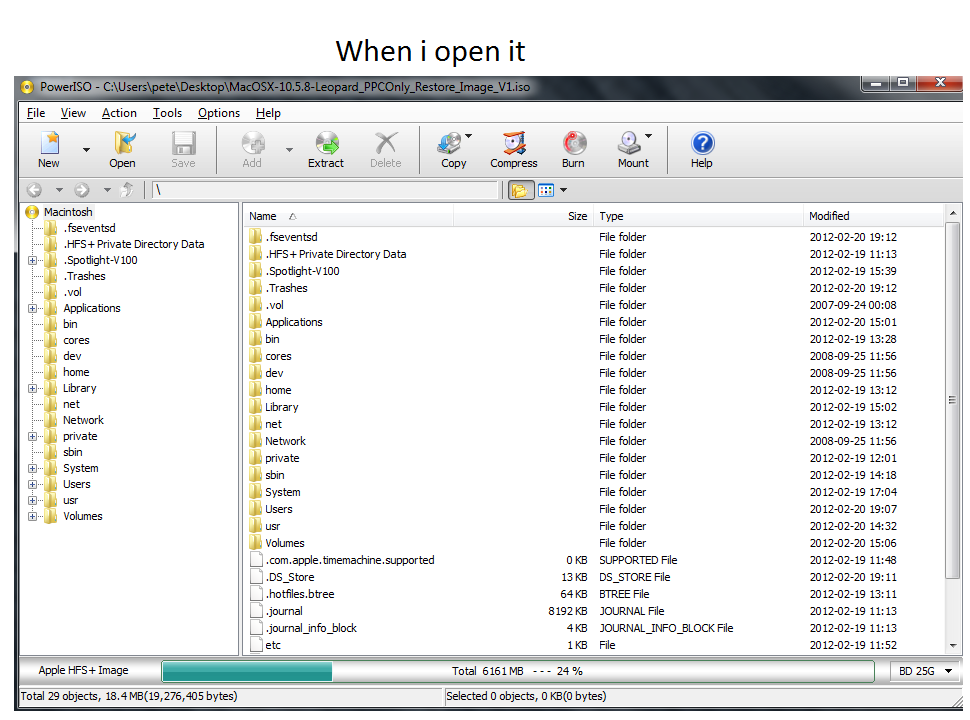This screenshot has height=720, width=970.
Task: Select .com.apple.timemachine.supported file row
Action: pyautogui.click(x=594, y=560)
